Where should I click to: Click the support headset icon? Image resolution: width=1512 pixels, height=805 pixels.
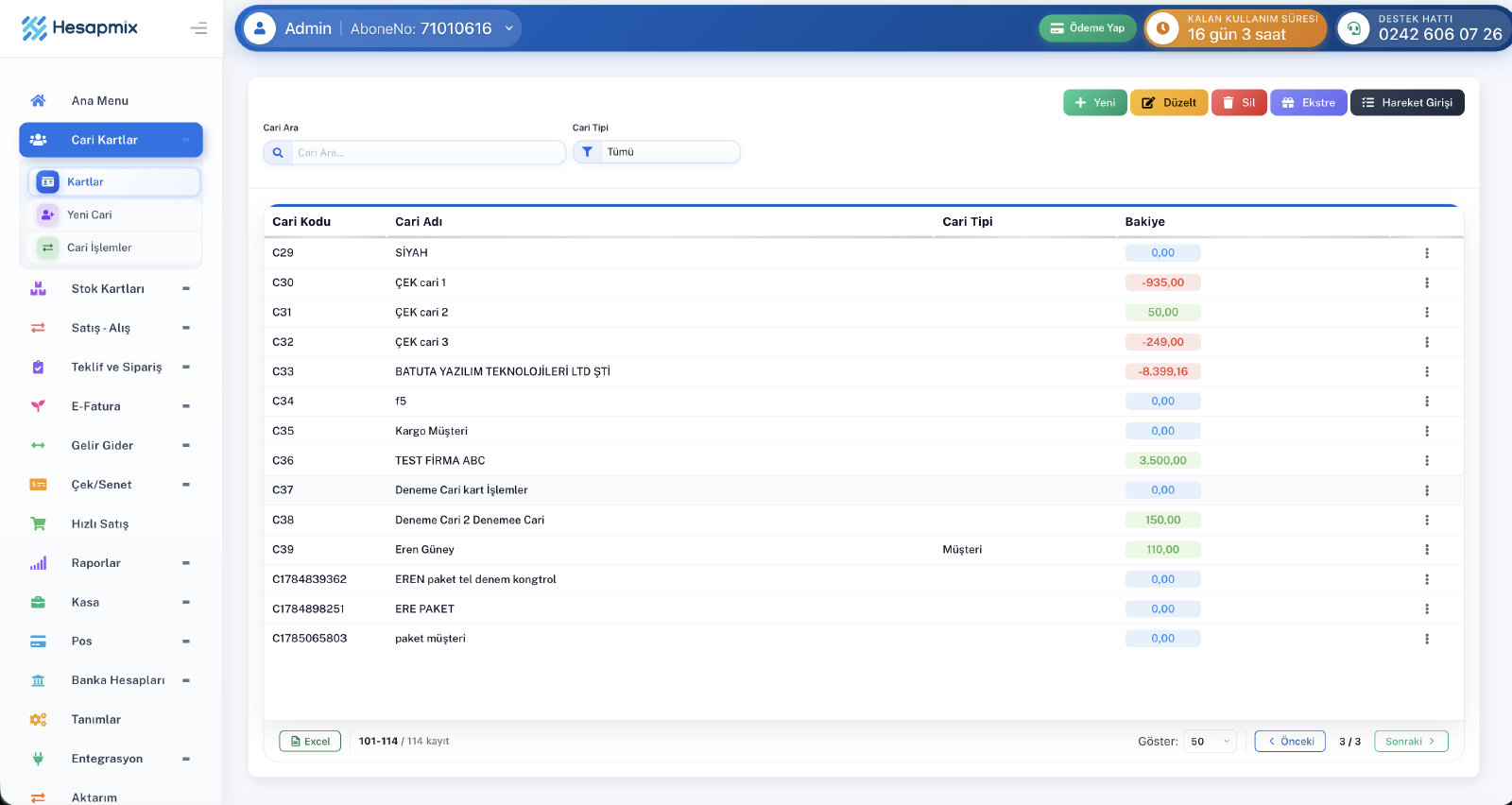[x=1353, y=28]
